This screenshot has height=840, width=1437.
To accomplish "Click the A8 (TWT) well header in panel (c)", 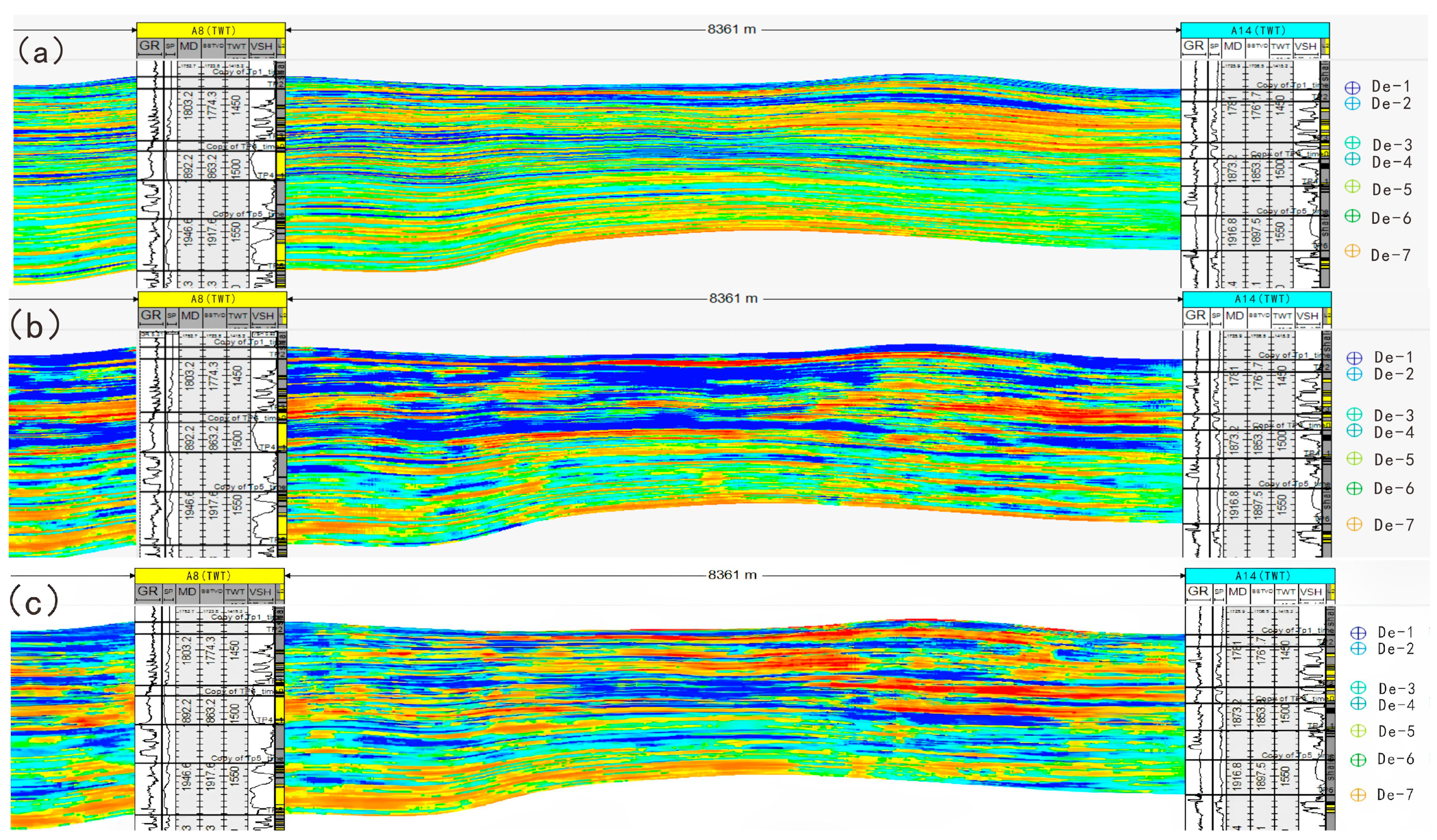I will 209,575.
